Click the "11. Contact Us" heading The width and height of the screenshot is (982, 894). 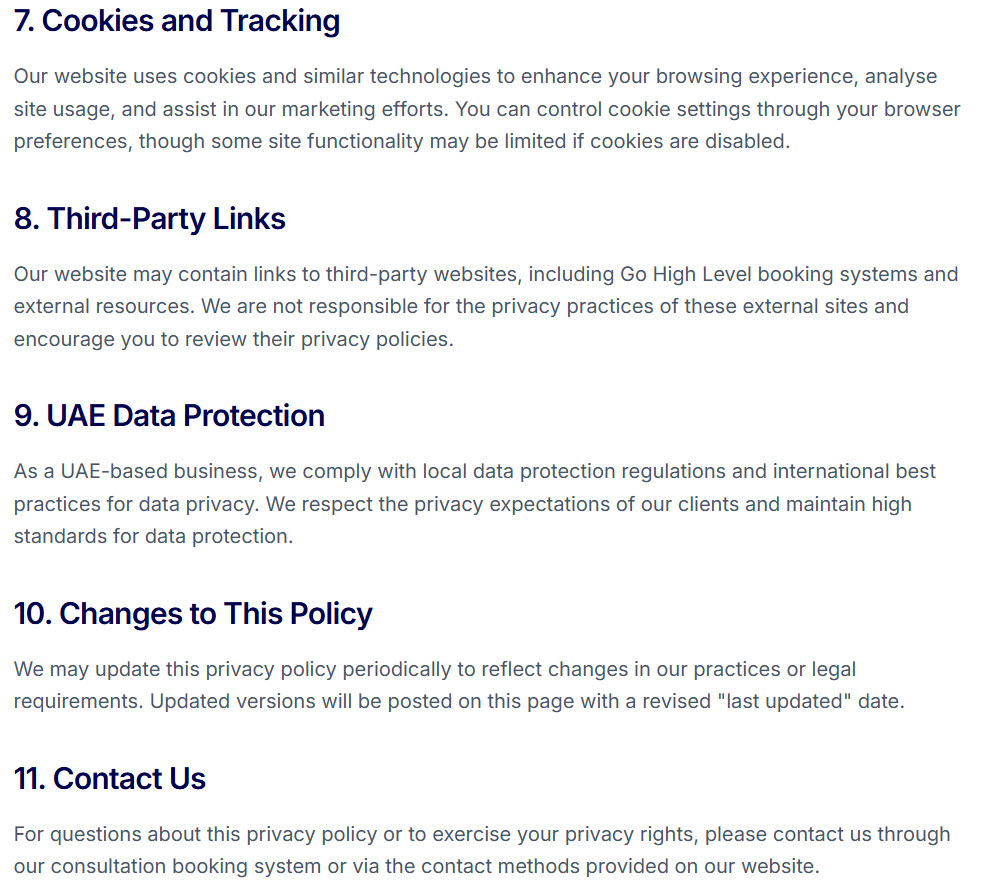point(110,778)
